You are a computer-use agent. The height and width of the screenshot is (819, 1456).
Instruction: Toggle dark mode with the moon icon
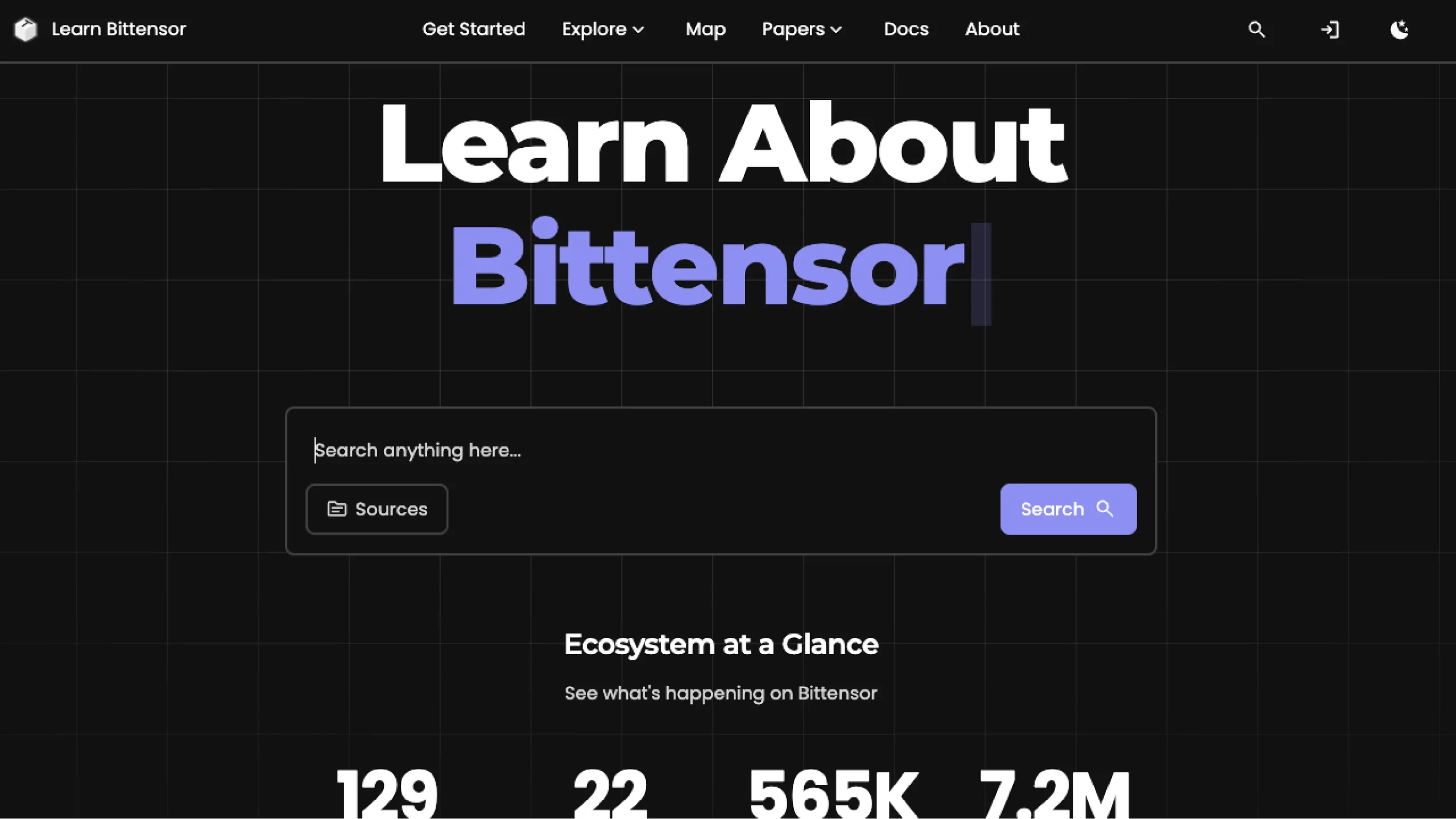pyautogui.click(x=1400, y=30)
